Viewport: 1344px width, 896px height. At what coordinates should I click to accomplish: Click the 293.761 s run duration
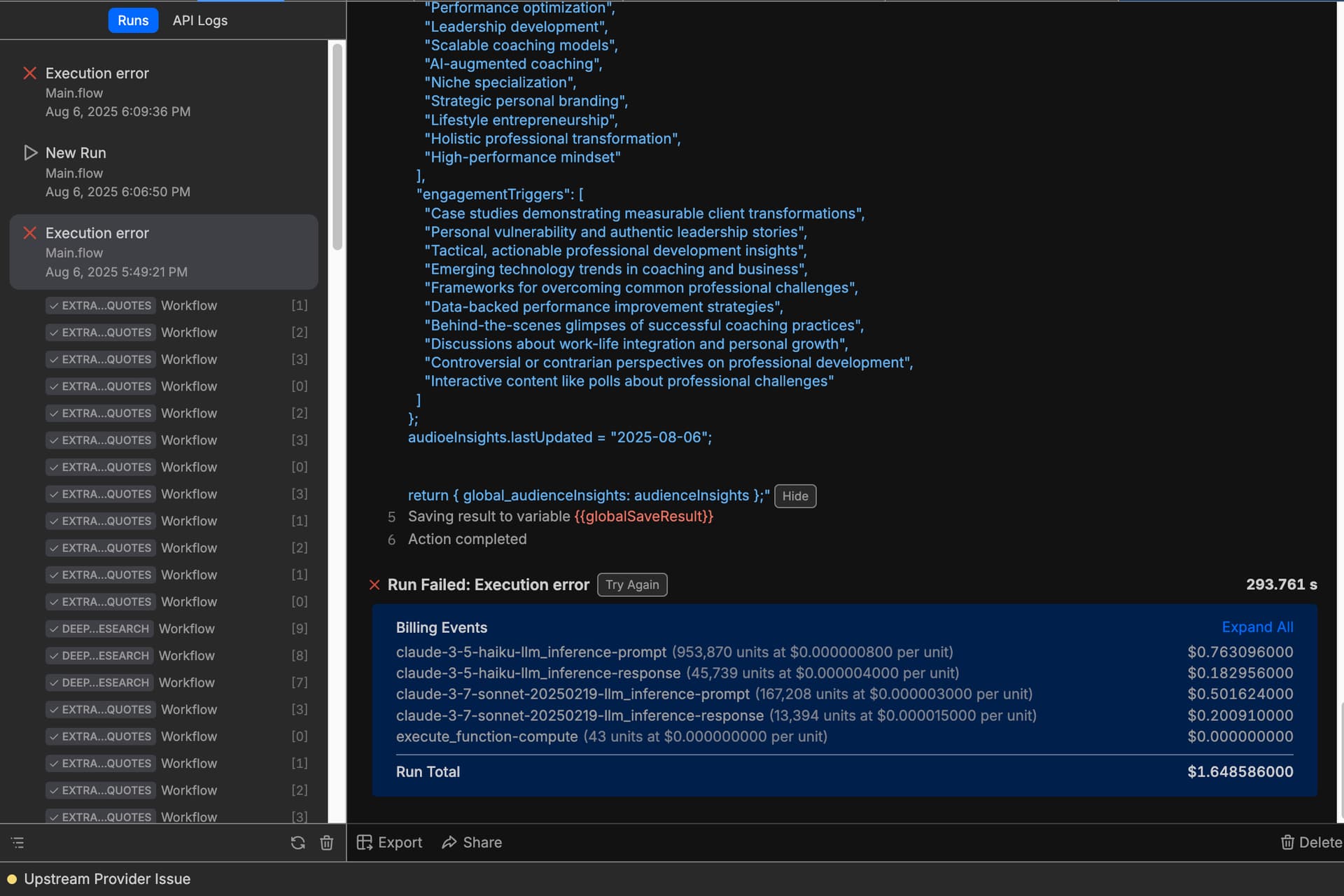click(1281, 584)
